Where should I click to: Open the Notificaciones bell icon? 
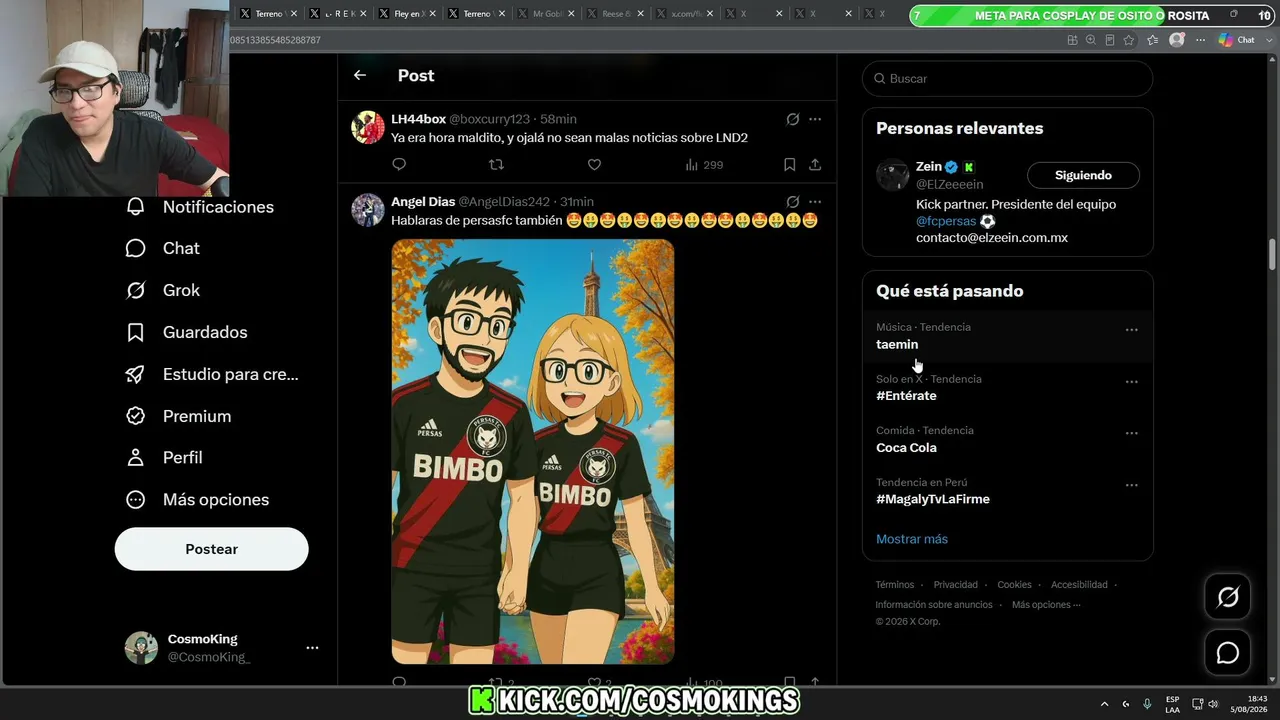(136, 207)
